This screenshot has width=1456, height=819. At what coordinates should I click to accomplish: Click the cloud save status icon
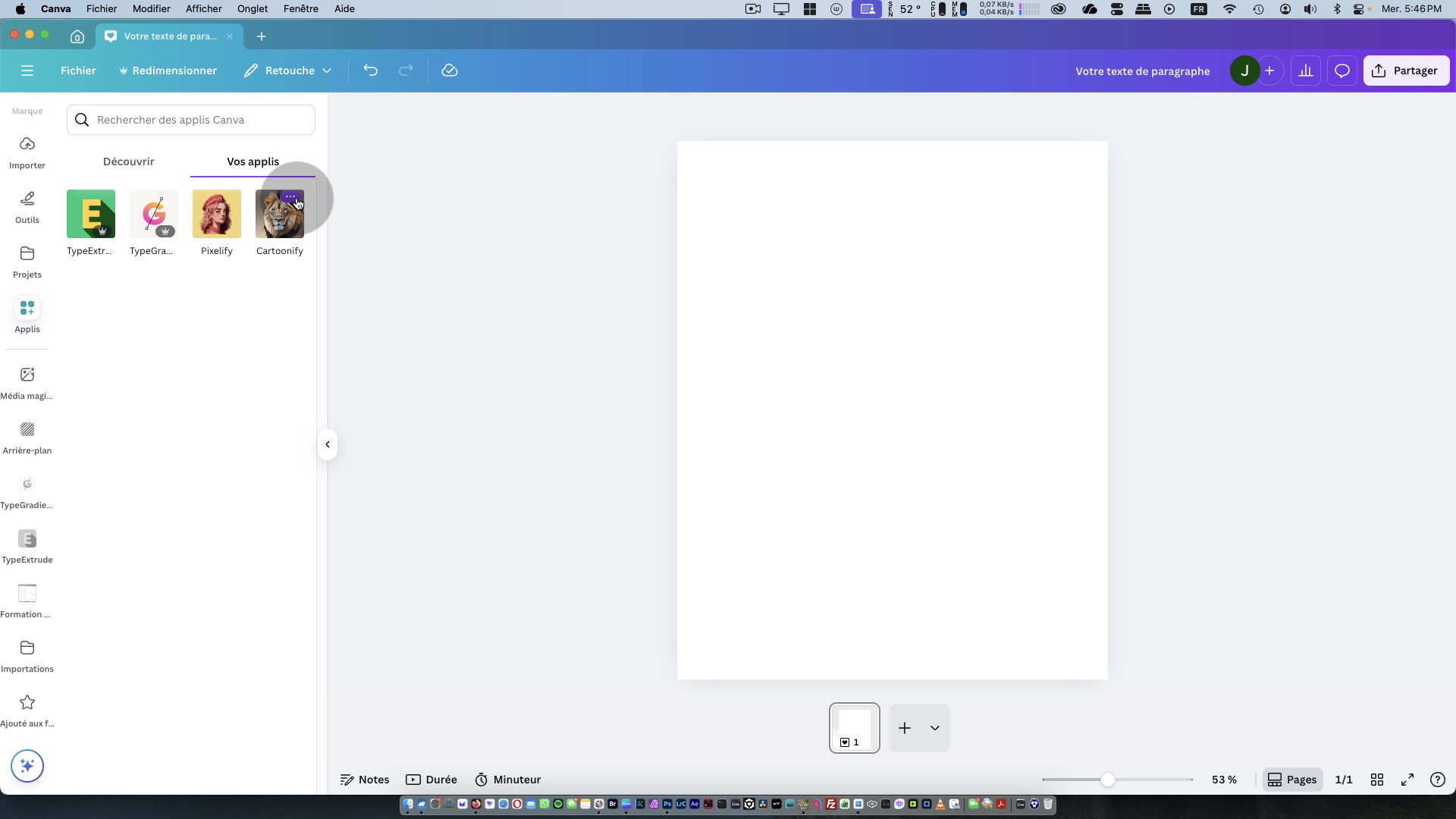tap(450, 71)
